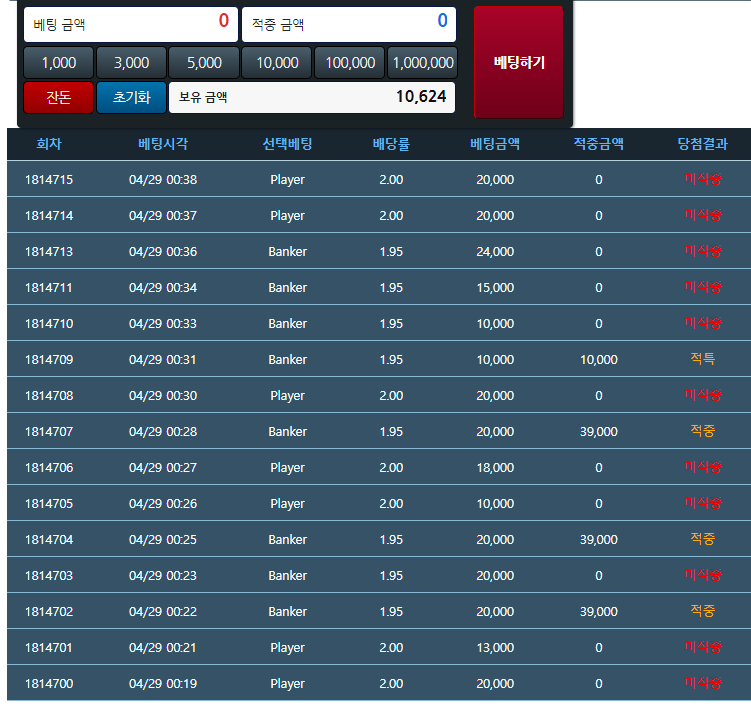Click the 보유 금액 balance field
This screenshot has height=706, width=751.
pos(312,97)
